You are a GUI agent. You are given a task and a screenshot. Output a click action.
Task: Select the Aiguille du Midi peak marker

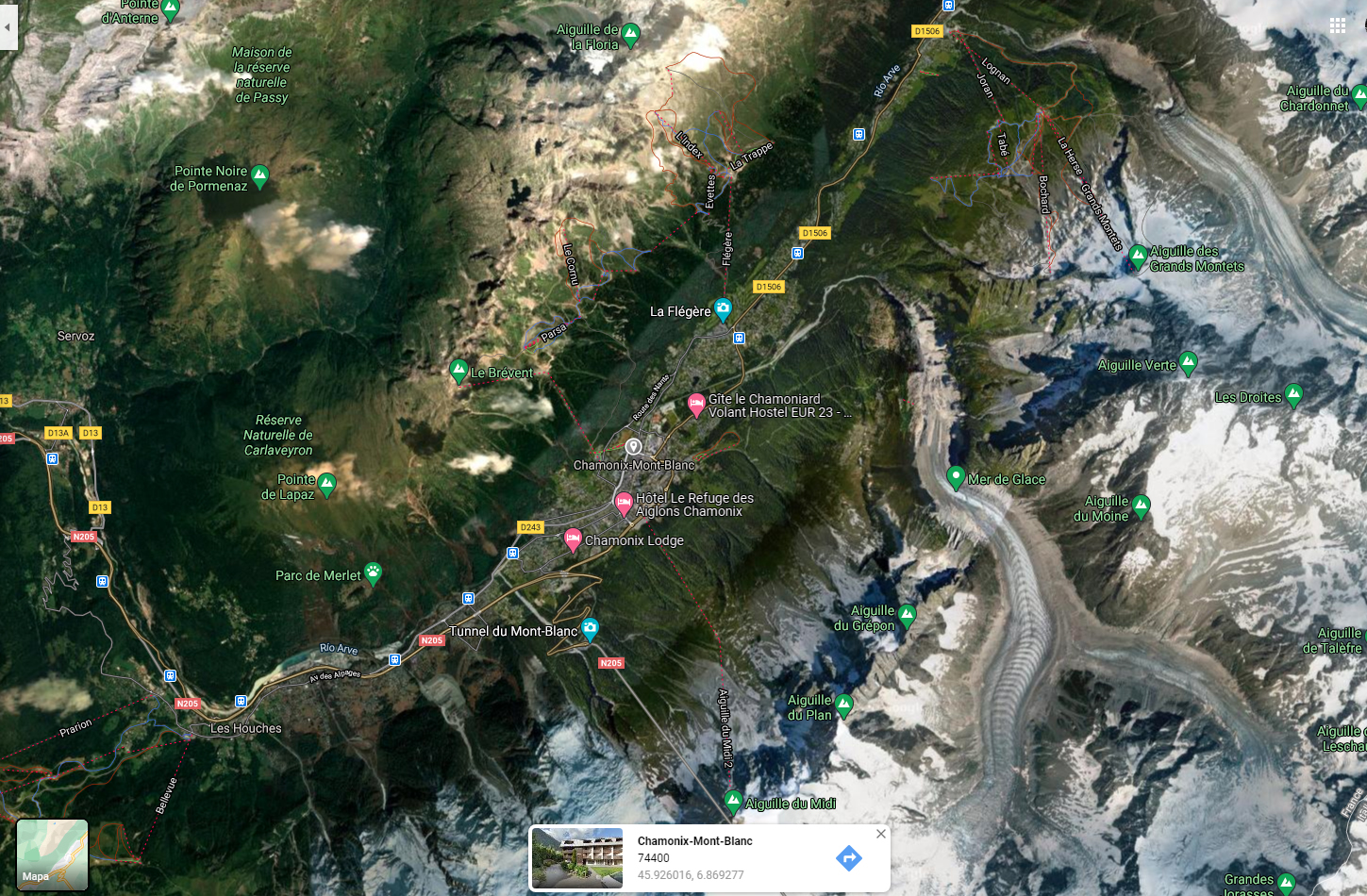(733, 802)
